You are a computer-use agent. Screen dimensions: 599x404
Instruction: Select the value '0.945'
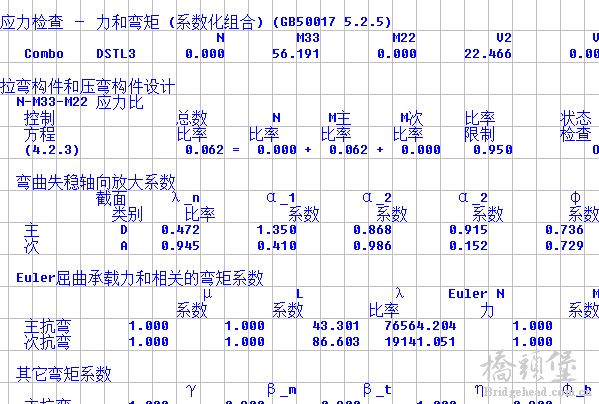(180, 246)
